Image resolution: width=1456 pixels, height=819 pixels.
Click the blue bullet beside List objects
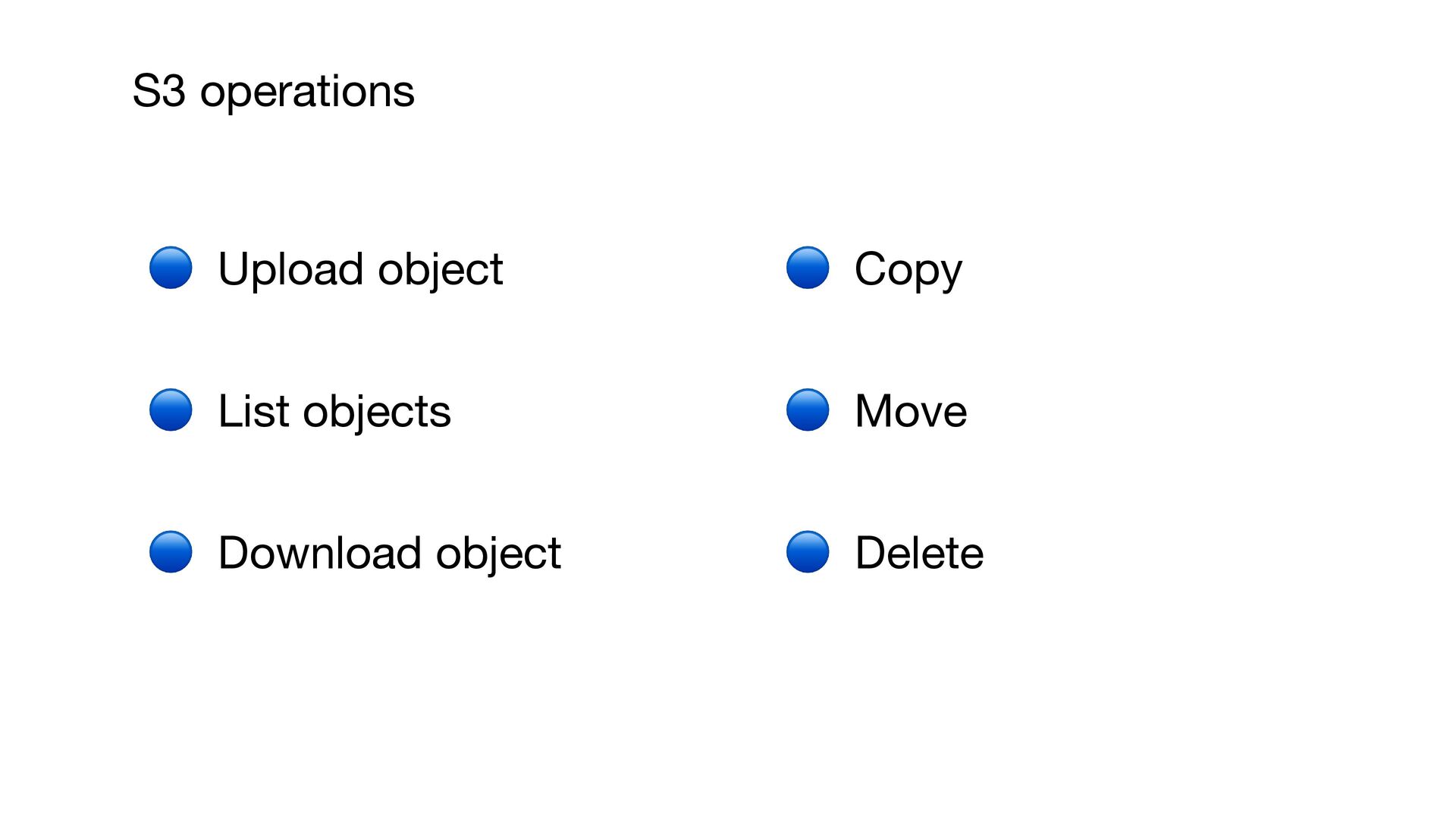171,410
